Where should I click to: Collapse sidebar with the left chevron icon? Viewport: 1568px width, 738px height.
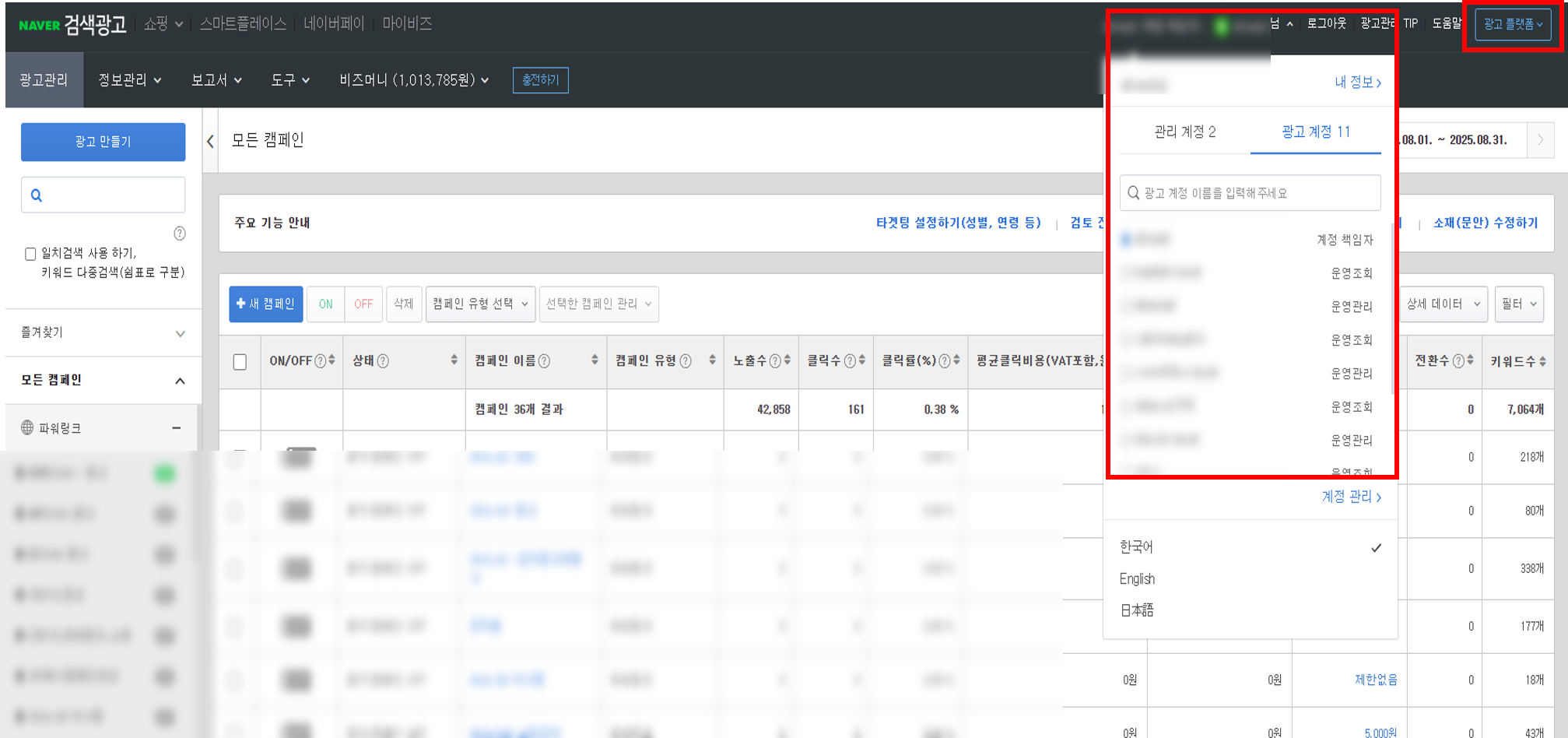tap(210, 141)
